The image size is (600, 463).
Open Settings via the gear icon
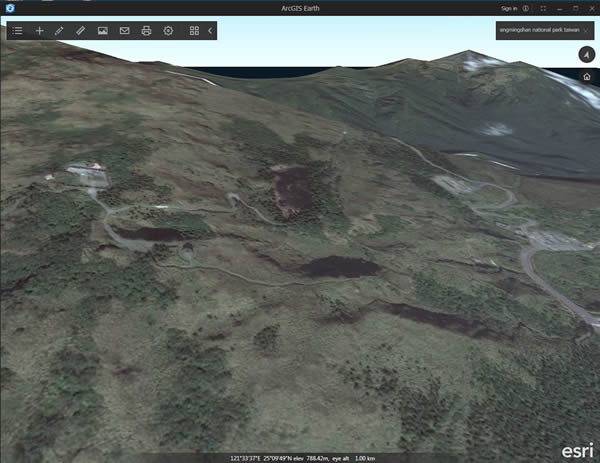click(x=168, y=31)
